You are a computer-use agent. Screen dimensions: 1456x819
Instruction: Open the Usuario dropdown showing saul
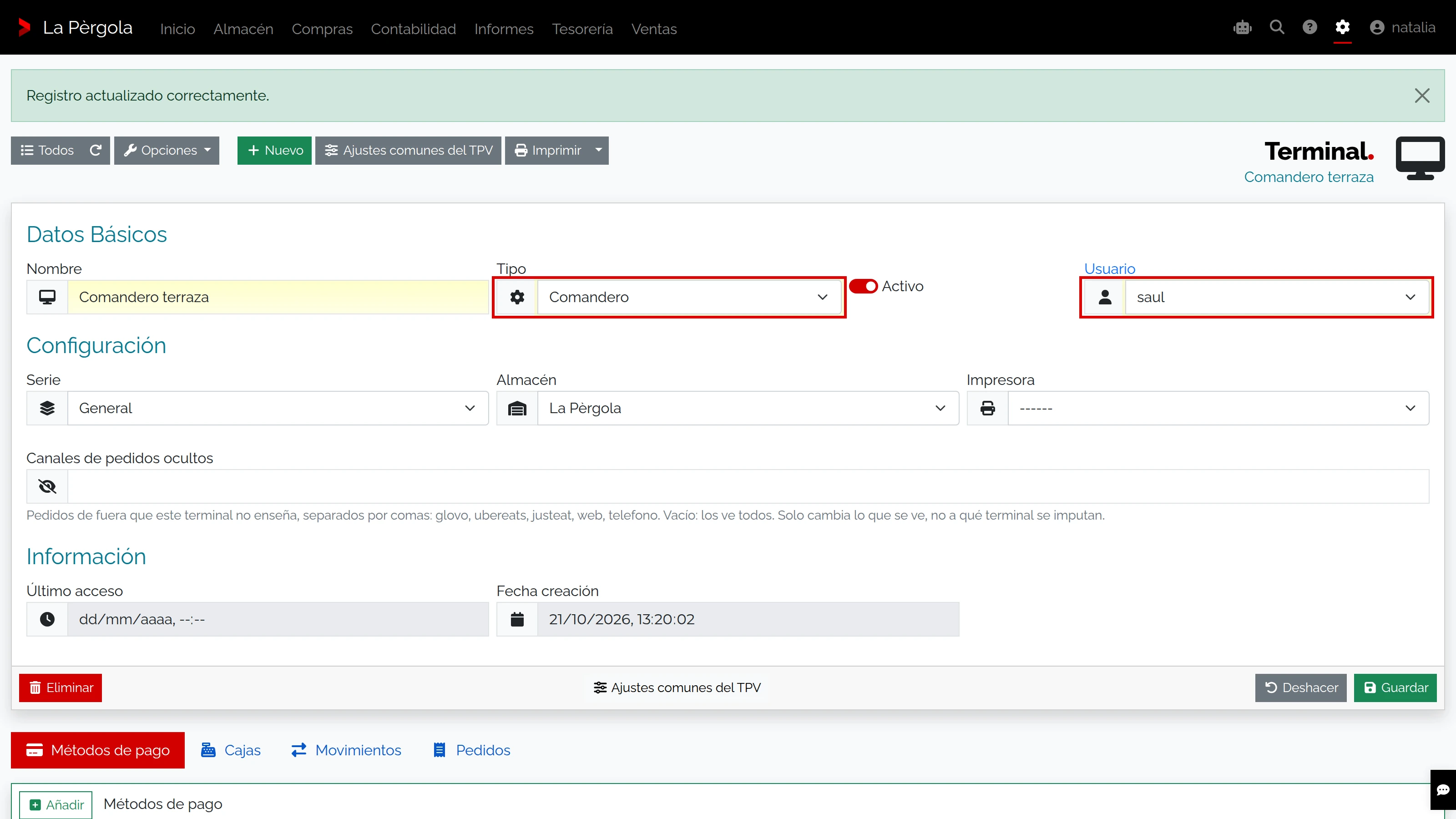click(1277, 297)
